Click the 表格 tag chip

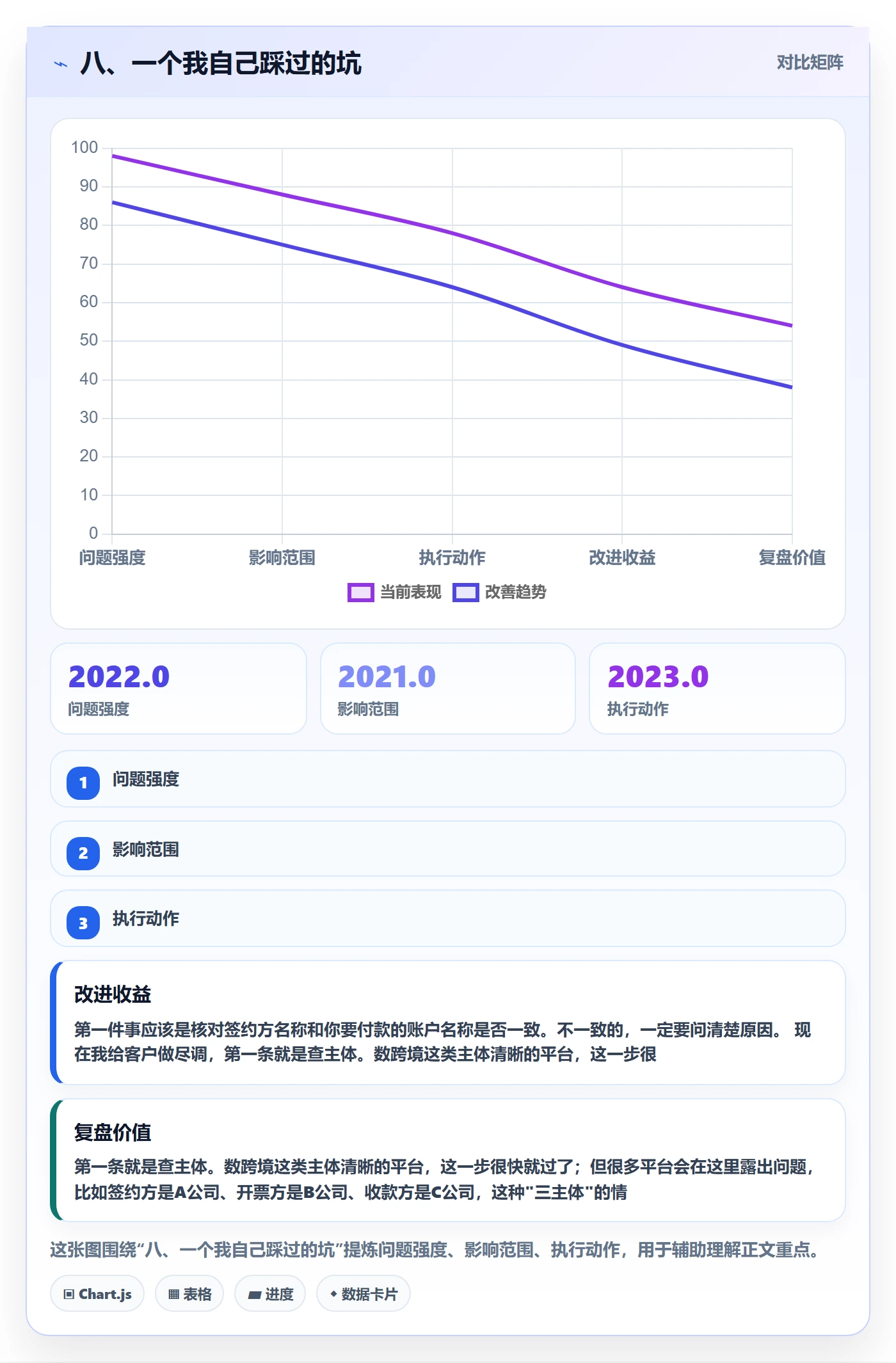coord(189,1294)
